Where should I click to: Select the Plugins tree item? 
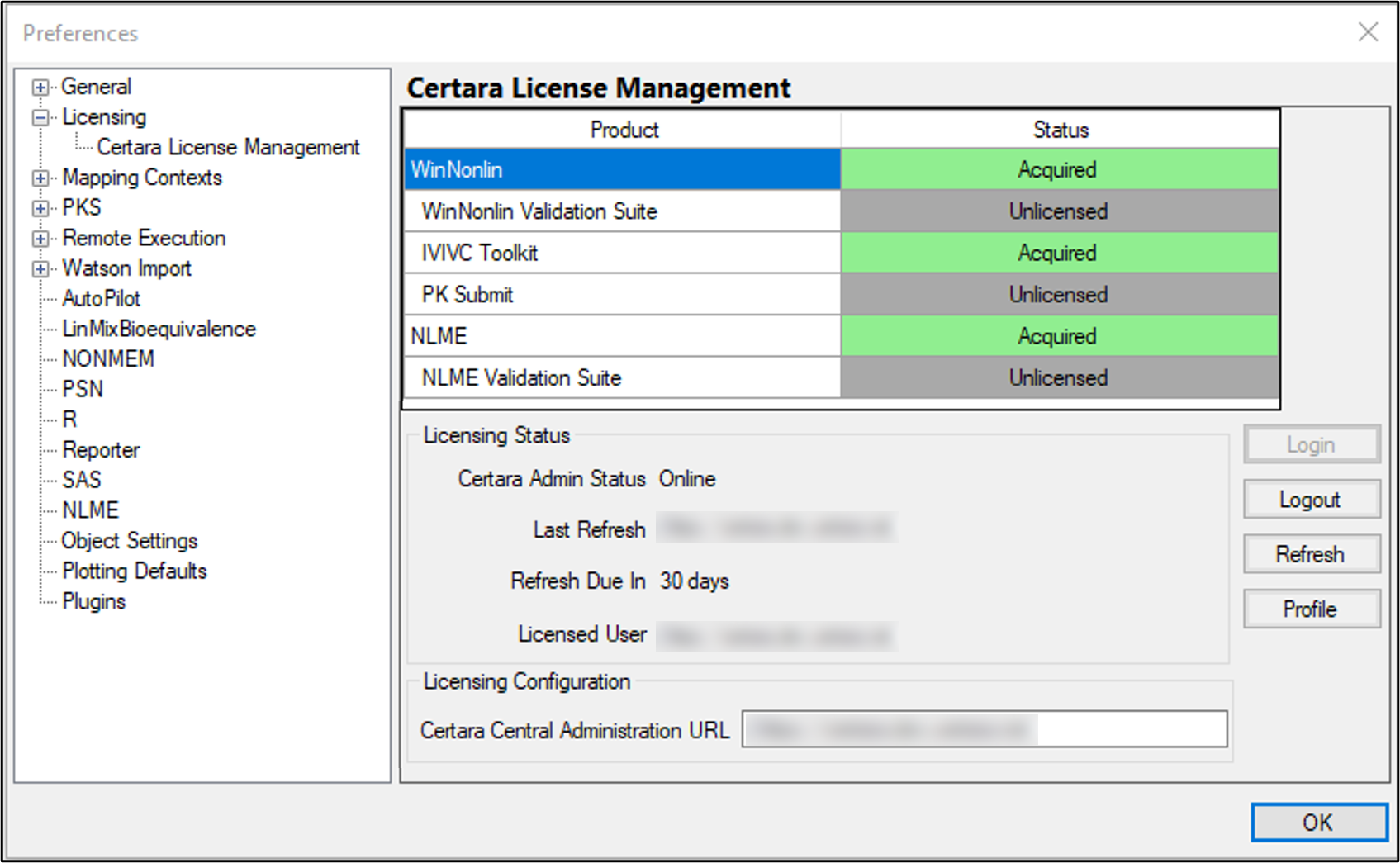coord(93,601)
